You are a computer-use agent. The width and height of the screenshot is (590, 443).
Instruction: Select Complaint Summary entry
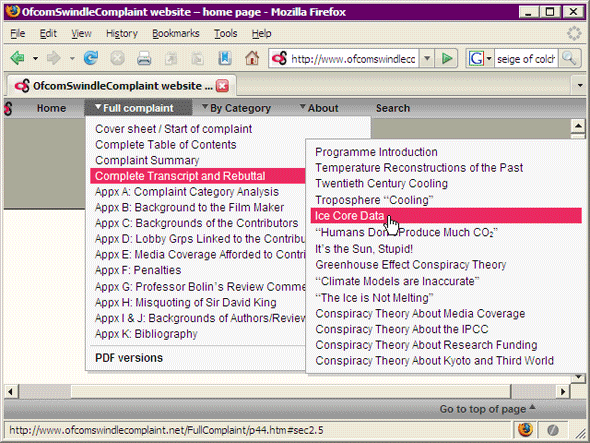click(147, 161)
